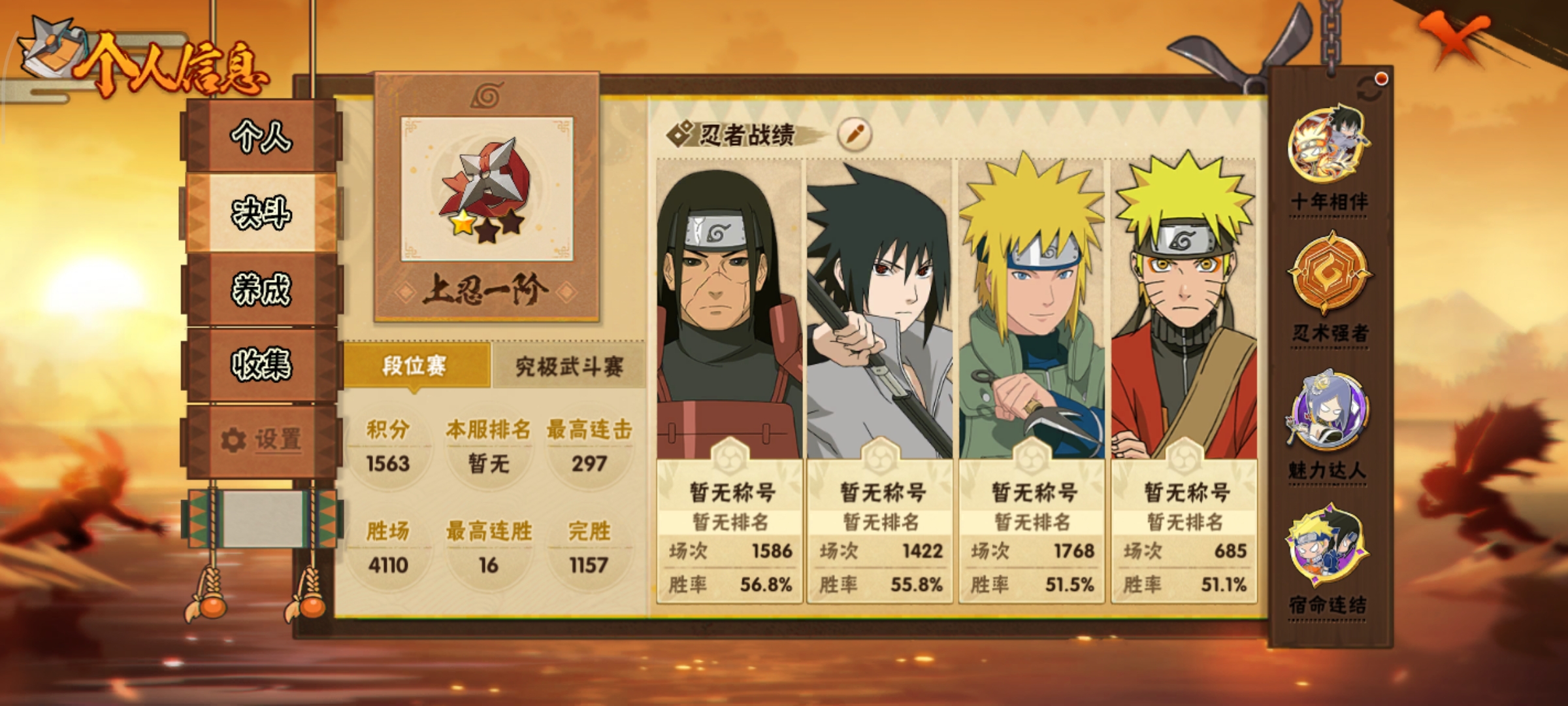Select the 忍术强者 medal icon
The width and height of the screenshot is (1568, 706).
(x=1329, y=273)
